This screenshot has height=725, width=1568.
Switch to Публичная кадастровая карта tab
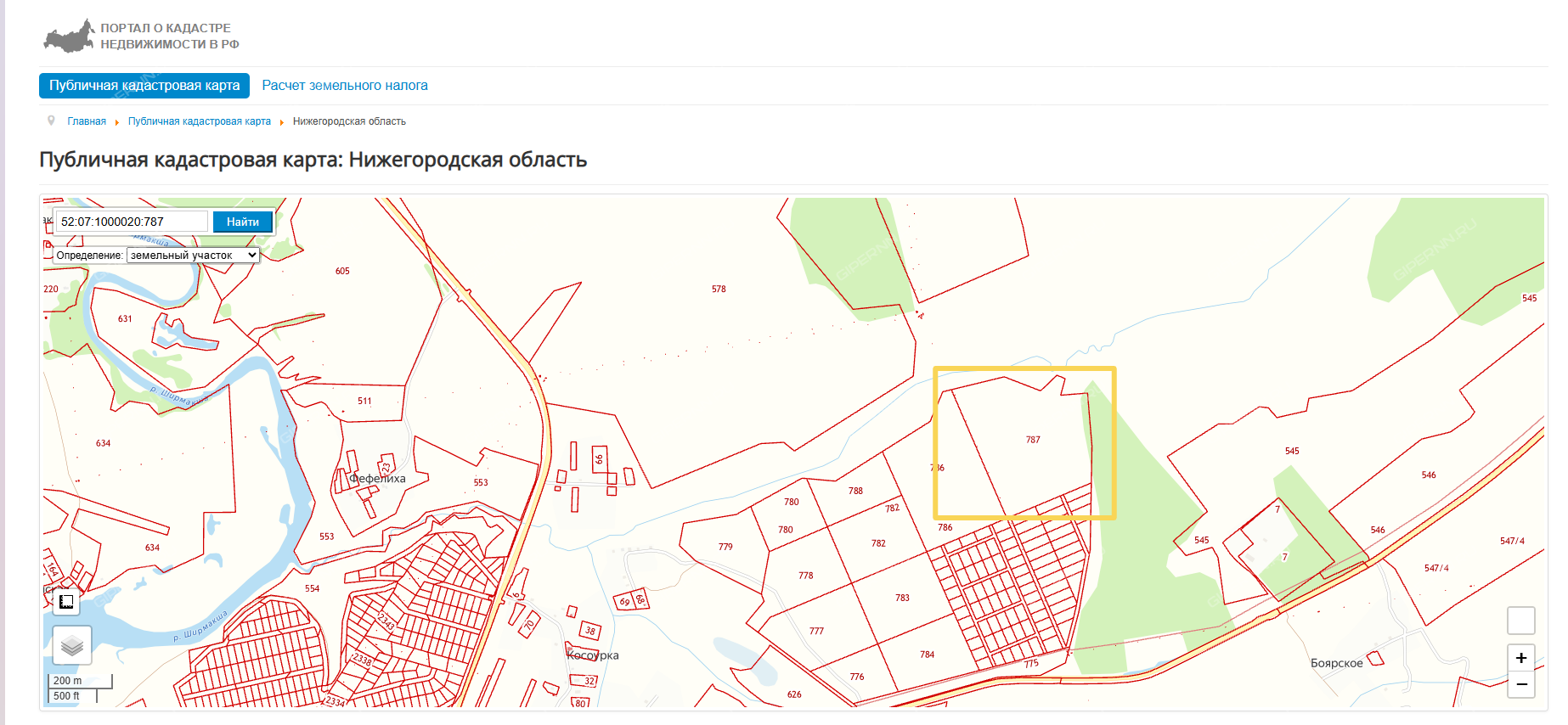(x=144, y=86)
